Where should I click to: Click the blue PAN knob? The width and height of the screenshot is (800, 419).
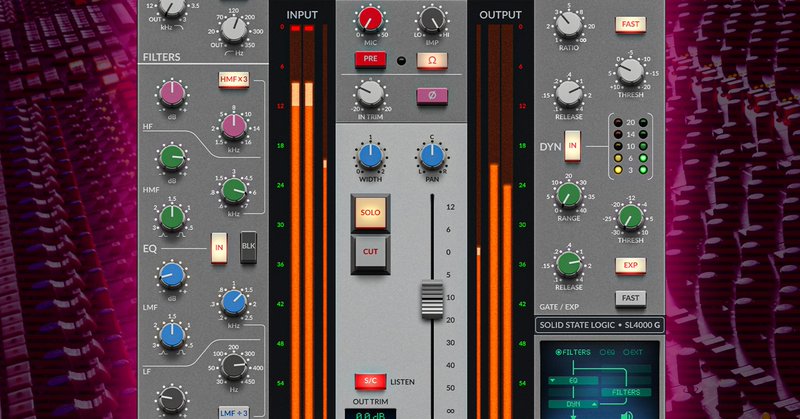[432, 157]
